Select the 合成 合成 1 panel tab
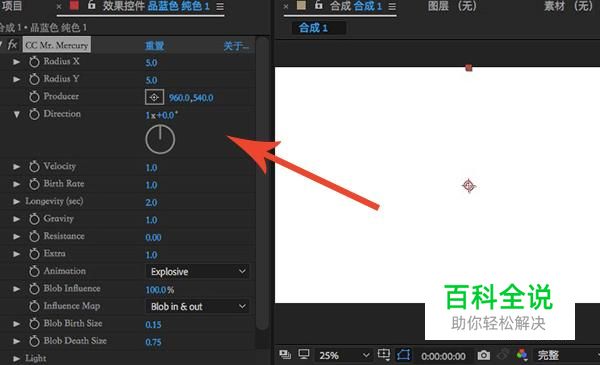 [356, 6]
